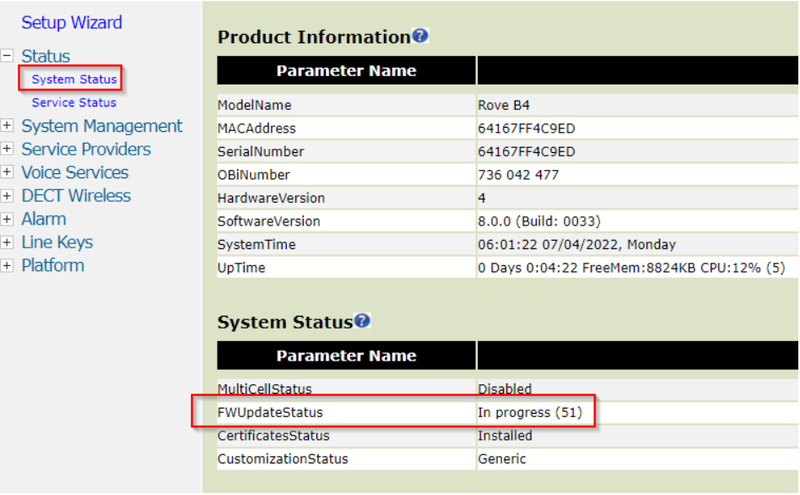
Task: Expand the Alarm section
Action: 7,219
